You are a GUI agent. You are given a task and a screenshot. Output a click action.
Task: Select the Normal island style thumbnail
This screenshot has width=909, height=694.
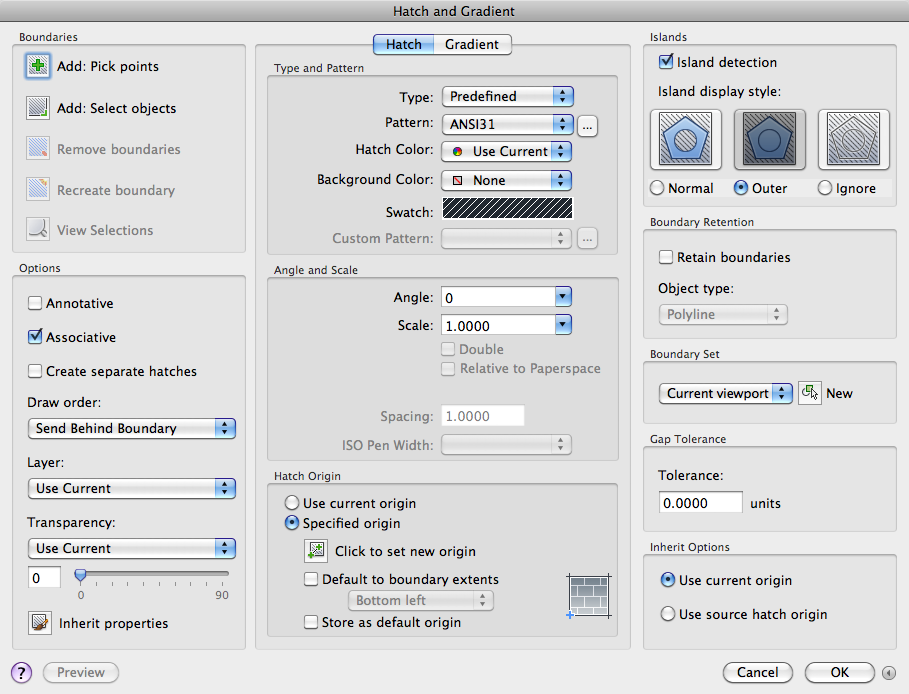[686, 139]
